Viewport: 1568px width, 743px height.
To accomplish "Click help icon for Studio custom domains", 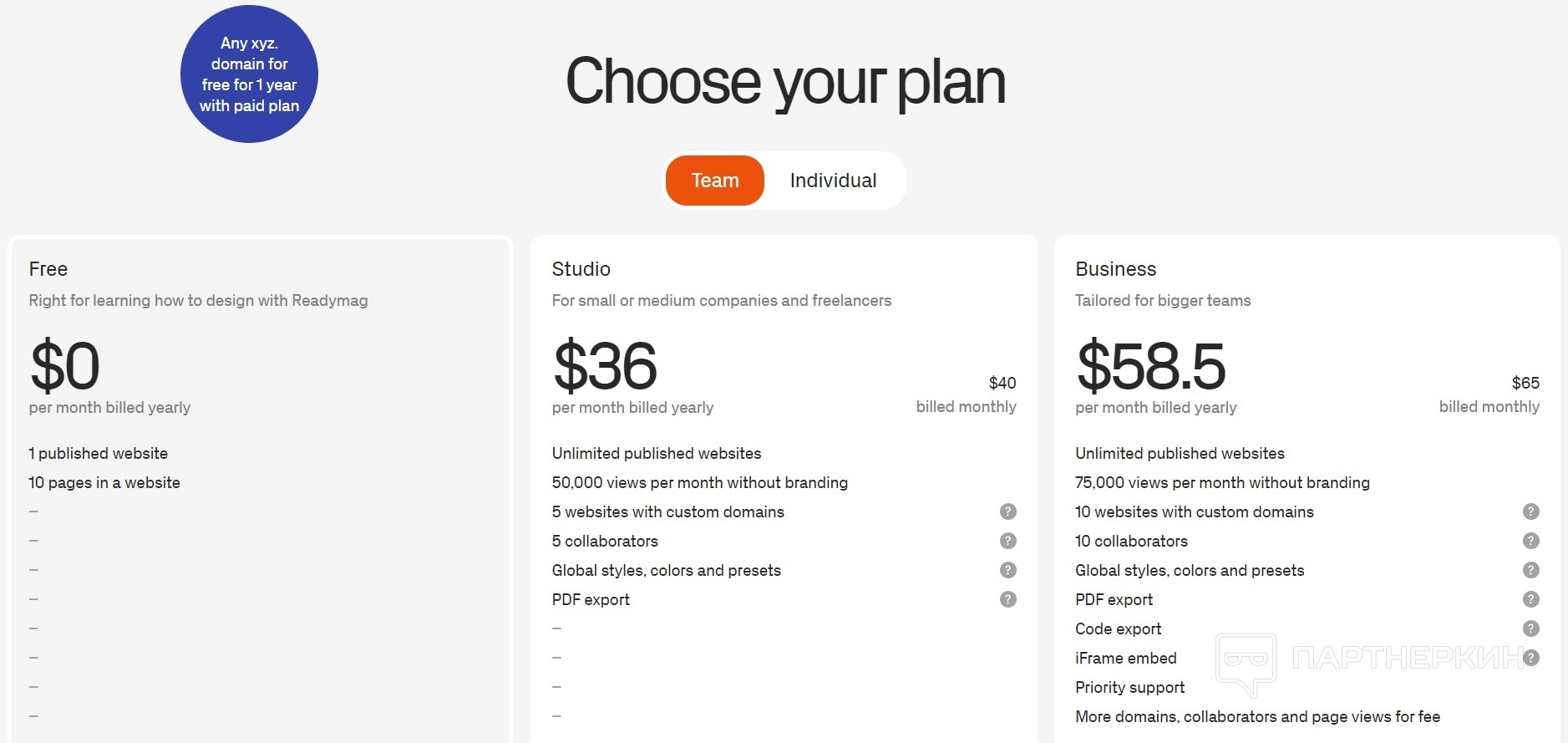I will 1008,511.
